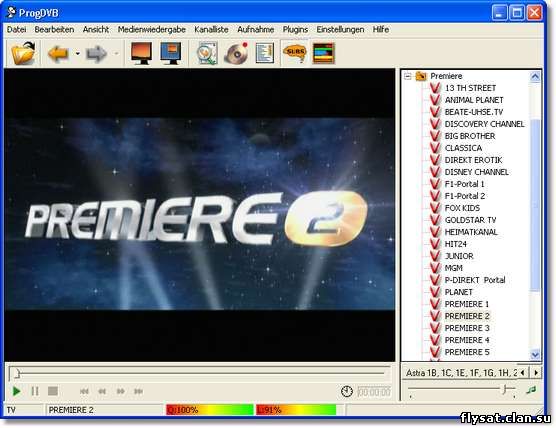556x428 pixels.
Task: Open dropdown next to the forward arrow
Action: tap(116, 54)
